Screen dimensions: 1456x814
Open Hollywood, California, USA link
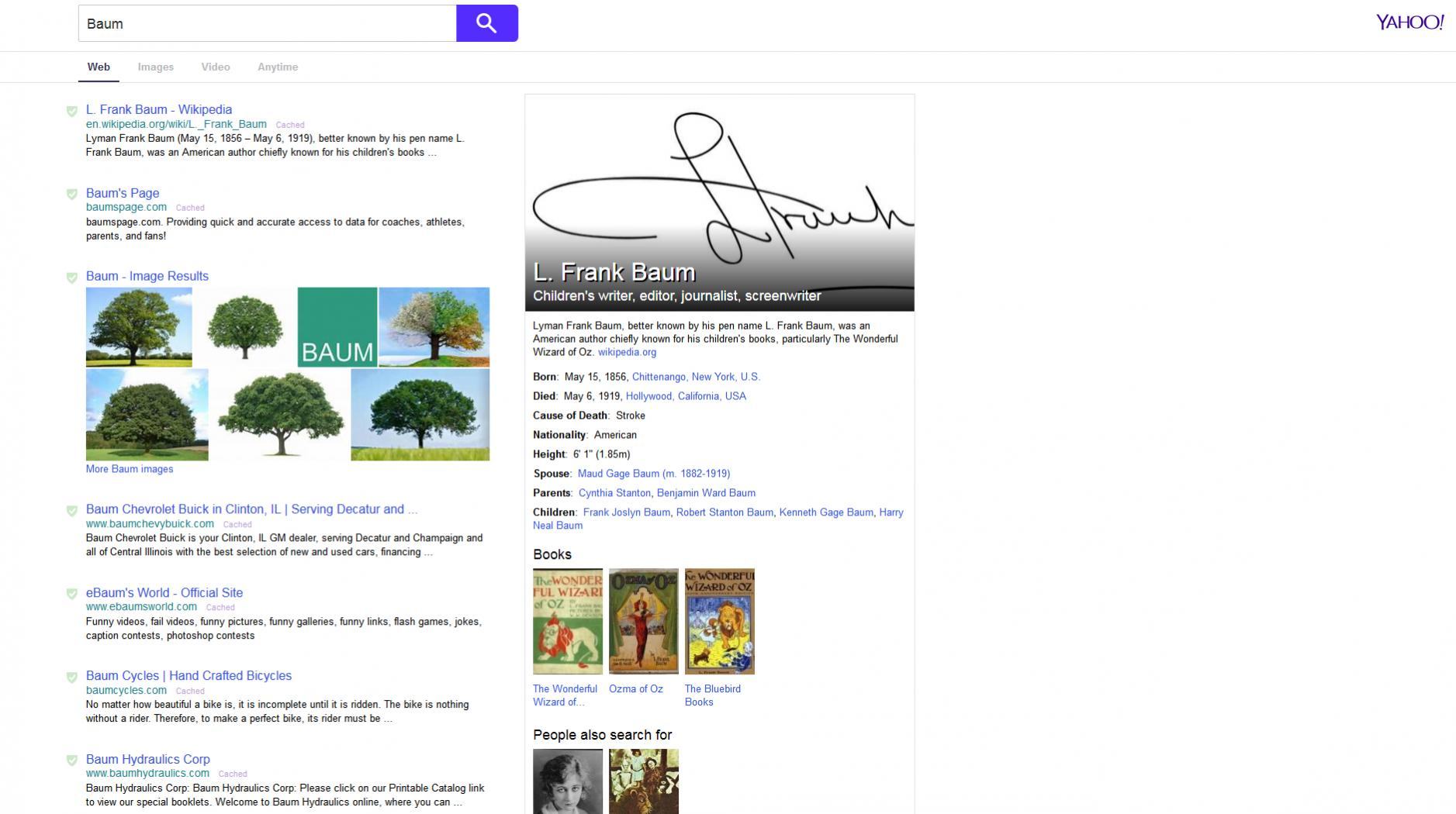(x=686, y=396)
